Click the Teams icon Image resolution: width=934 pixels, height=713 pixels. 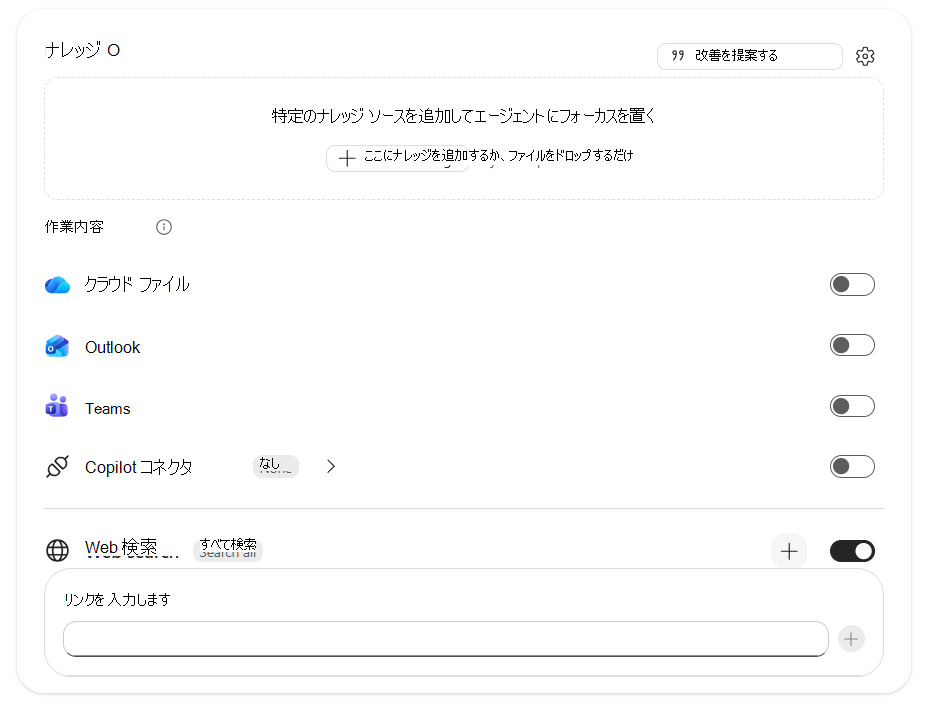pyautogui.click(x=57, y=406)
